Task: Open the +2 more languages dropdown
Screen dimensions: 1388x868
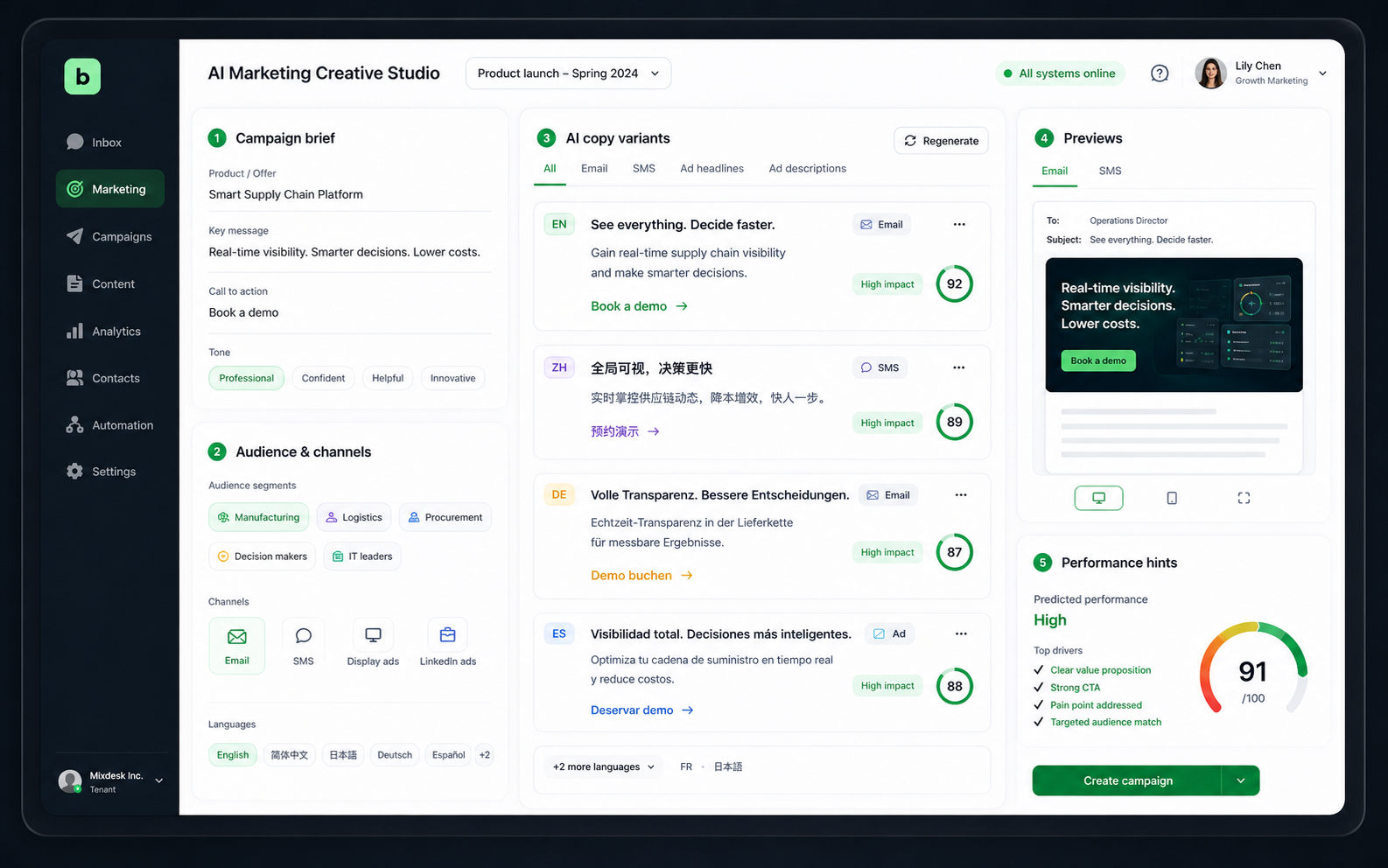Action: coord(604,766)
